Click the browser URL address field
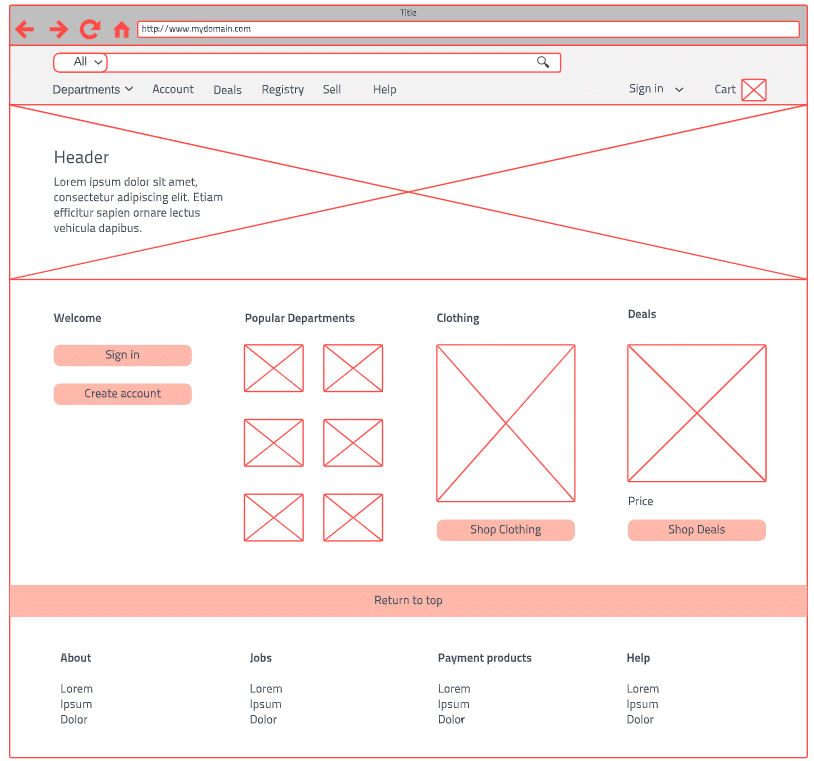Viewport: 814px width, 761px height. pyautogui.click(x=467, y=29)
